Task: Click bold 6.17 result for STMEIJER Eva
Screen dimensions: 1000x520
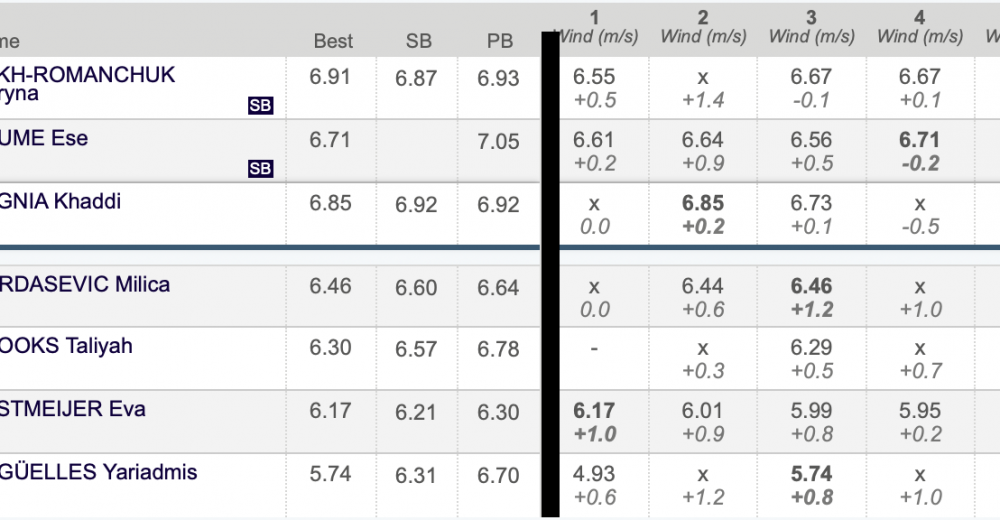Action: click(x=594, y=410)
